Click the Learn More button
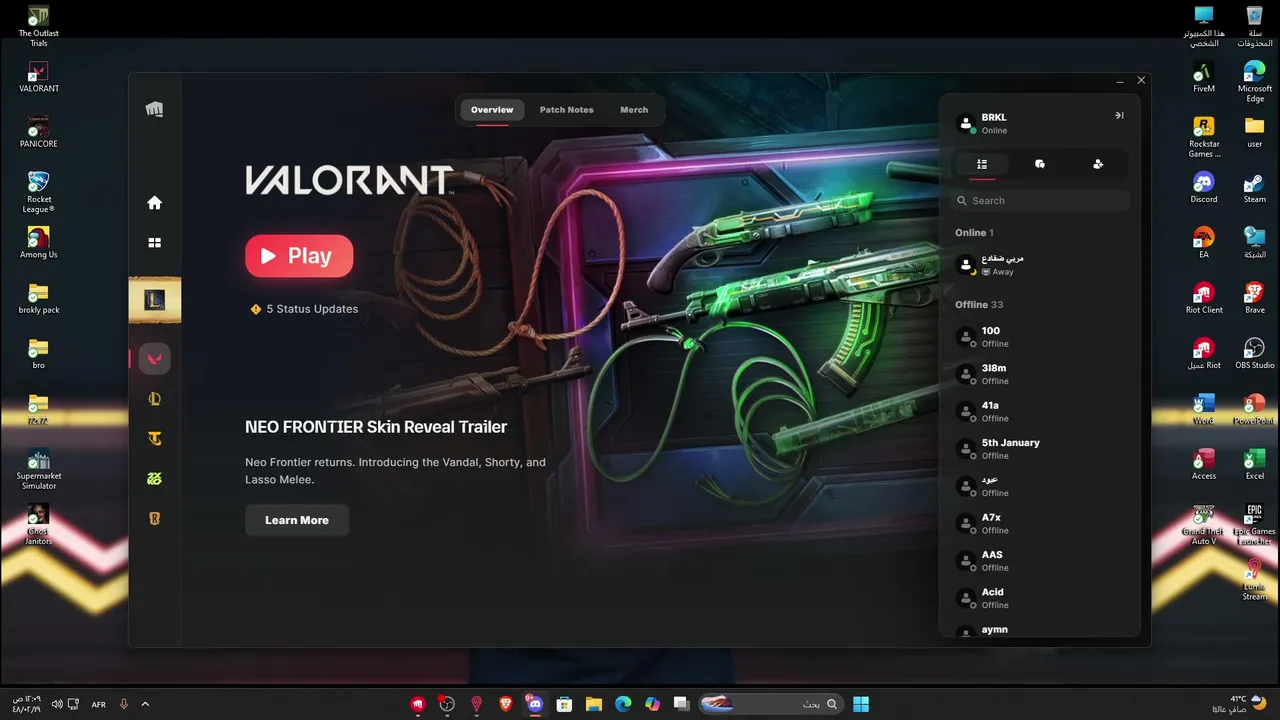The height and width of the screenshot is (720, 1280). point(297,520)
